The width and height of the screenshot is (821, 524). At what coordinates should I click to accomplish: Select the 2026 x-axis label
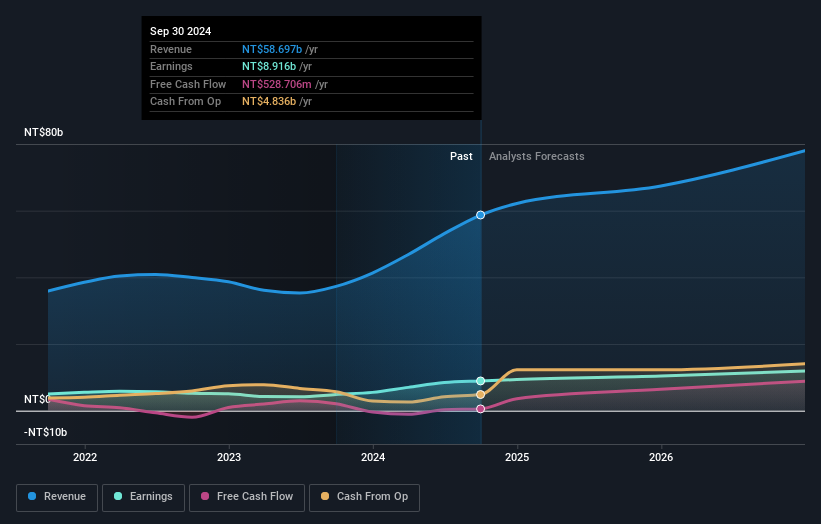(x=661, y=457)
